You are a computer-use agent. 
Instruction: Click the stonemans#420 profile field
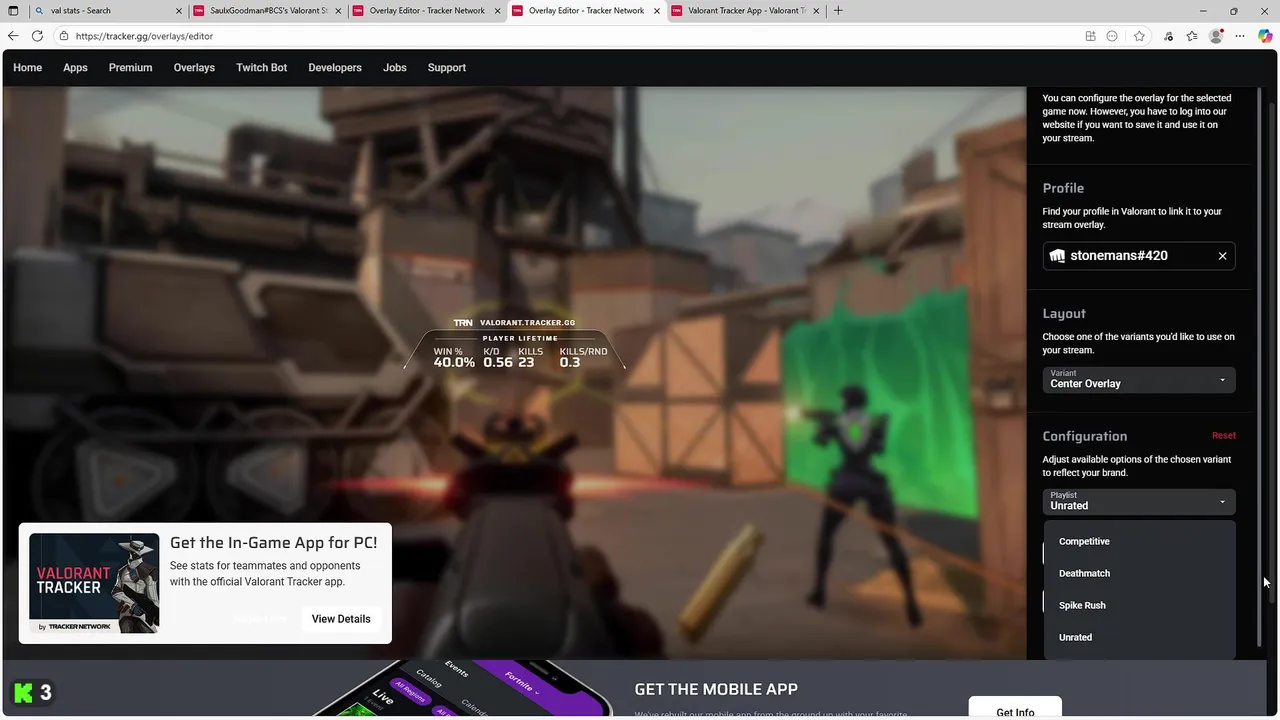(1139, 256)
